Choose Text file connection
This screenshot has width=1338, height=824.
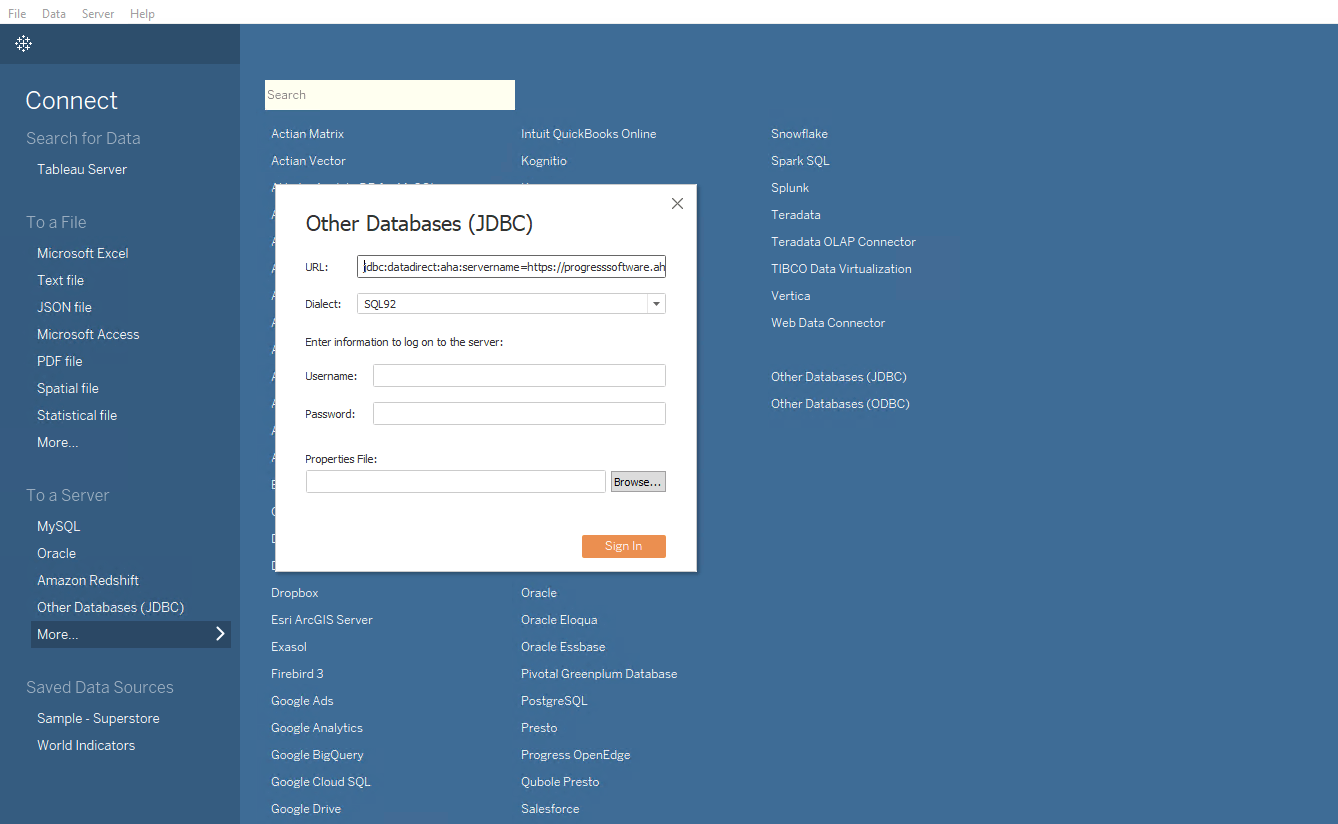(x=60, y=280)
